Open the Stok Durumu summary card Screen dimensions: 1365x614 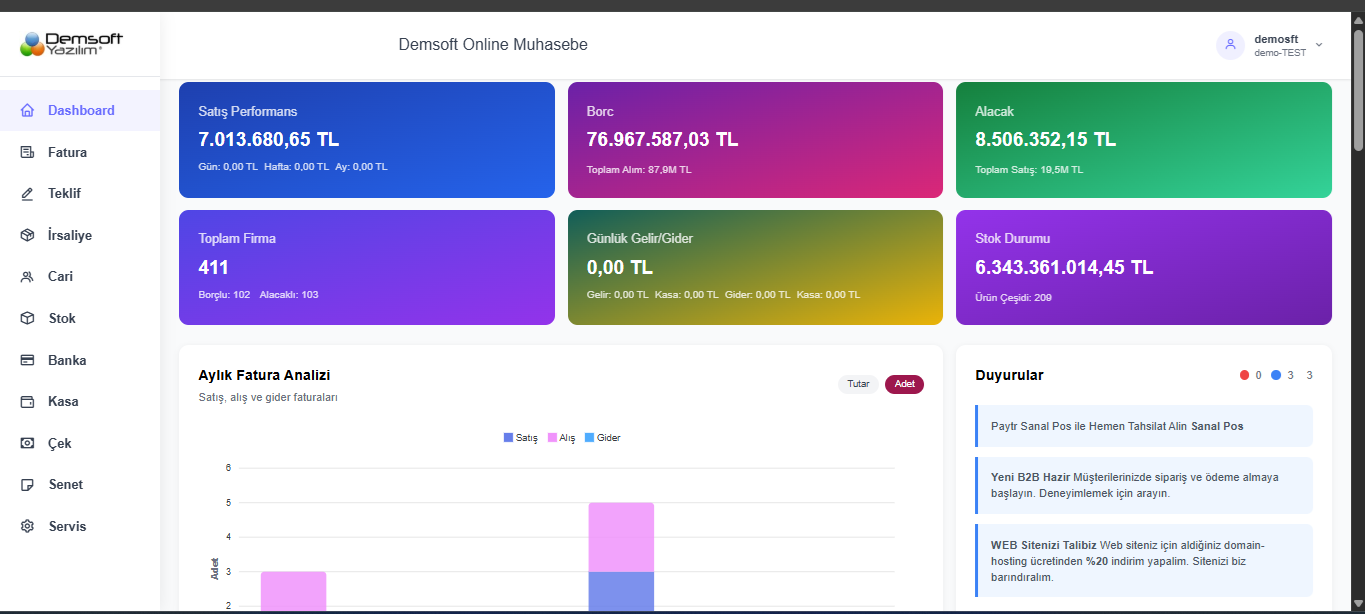pyautogui.click(x=1143, y=267)
